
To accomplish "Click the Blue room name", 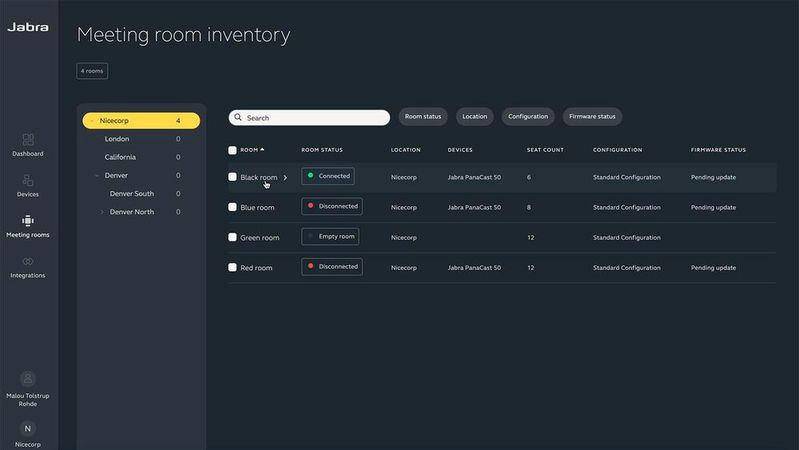I will point(257,207).
